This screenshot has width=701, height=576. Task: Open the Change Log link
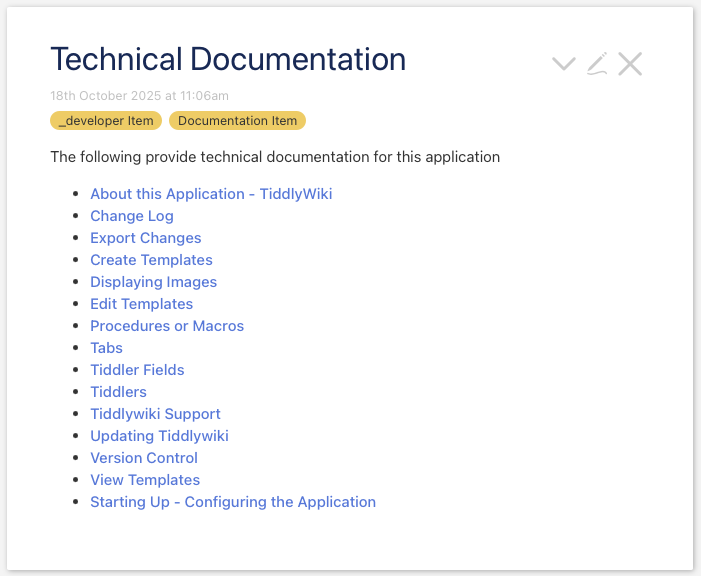point(132,216)
